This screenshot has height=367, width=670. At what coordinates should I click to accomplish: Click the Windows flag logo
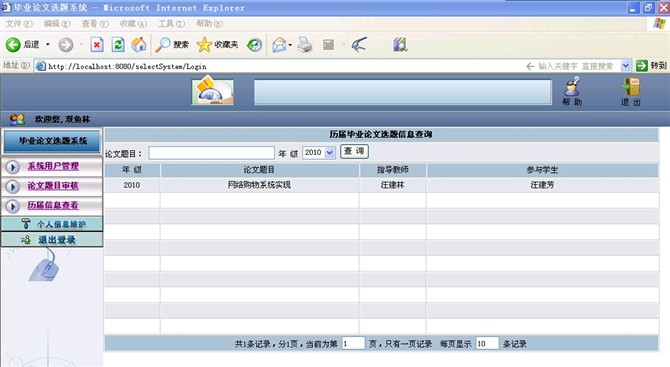[x=659, y=23]
